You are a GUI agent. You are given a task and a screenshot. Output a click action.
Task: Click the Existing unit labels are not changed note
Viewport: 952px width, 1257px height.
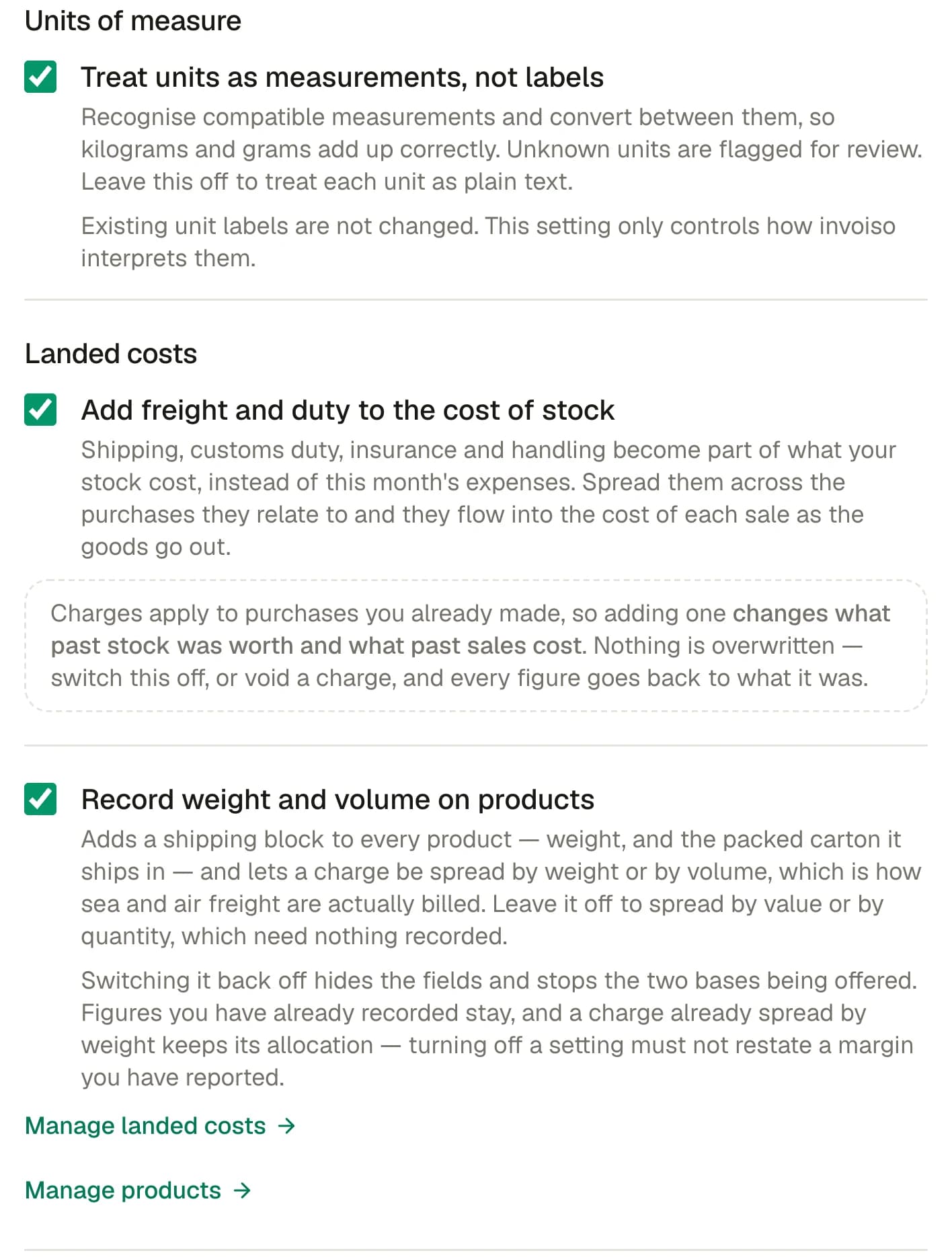[488, 242]
